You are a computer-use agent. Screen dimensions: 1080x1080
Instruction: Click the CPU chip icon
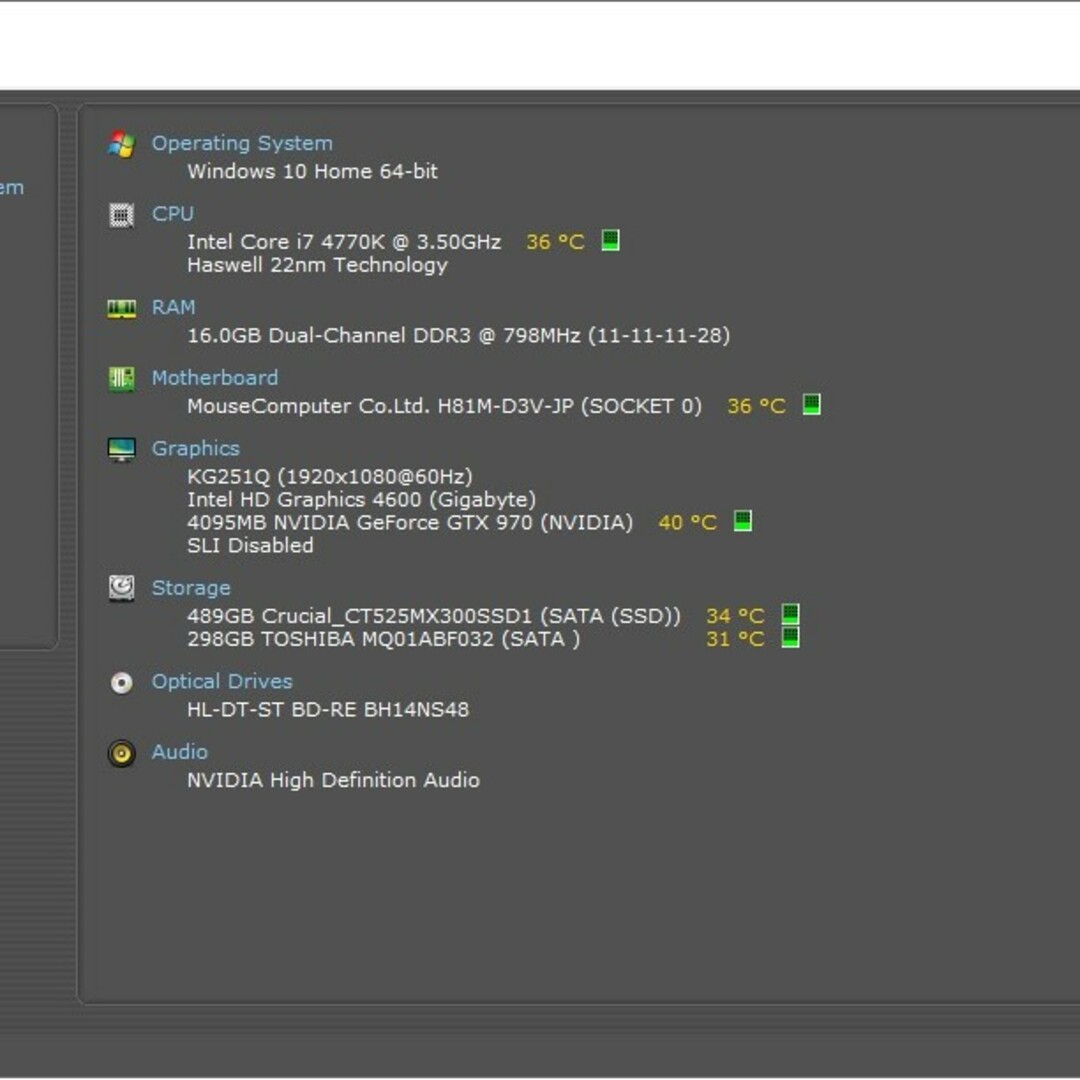coord(122,215)
